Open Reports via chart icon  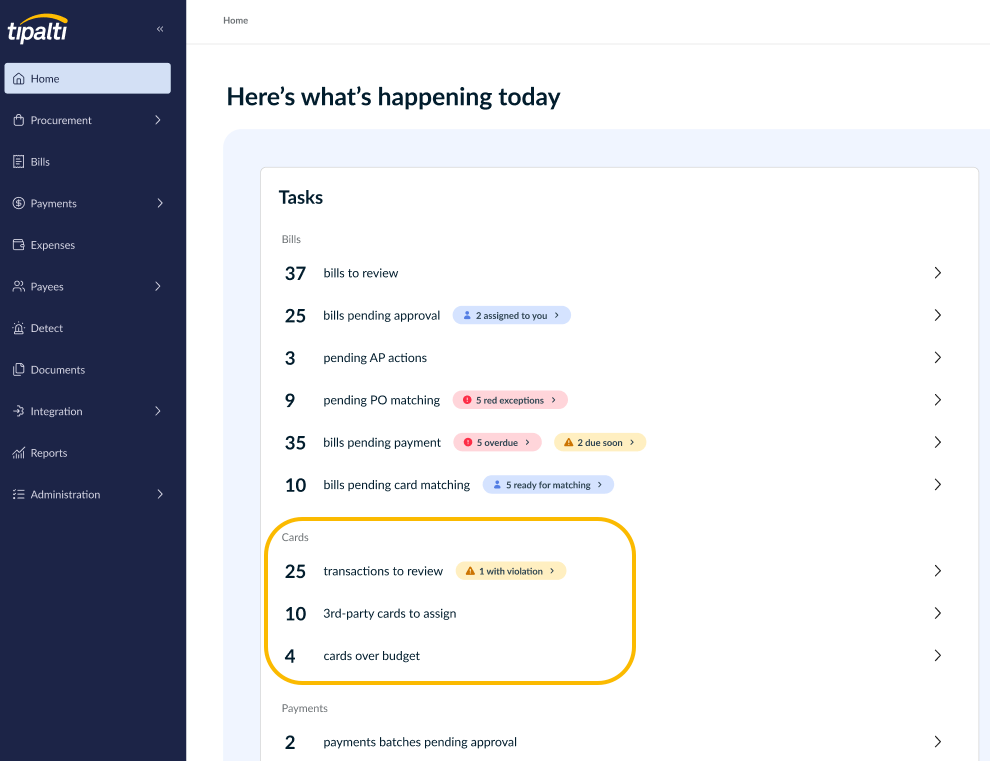click(x=18, y=453)
